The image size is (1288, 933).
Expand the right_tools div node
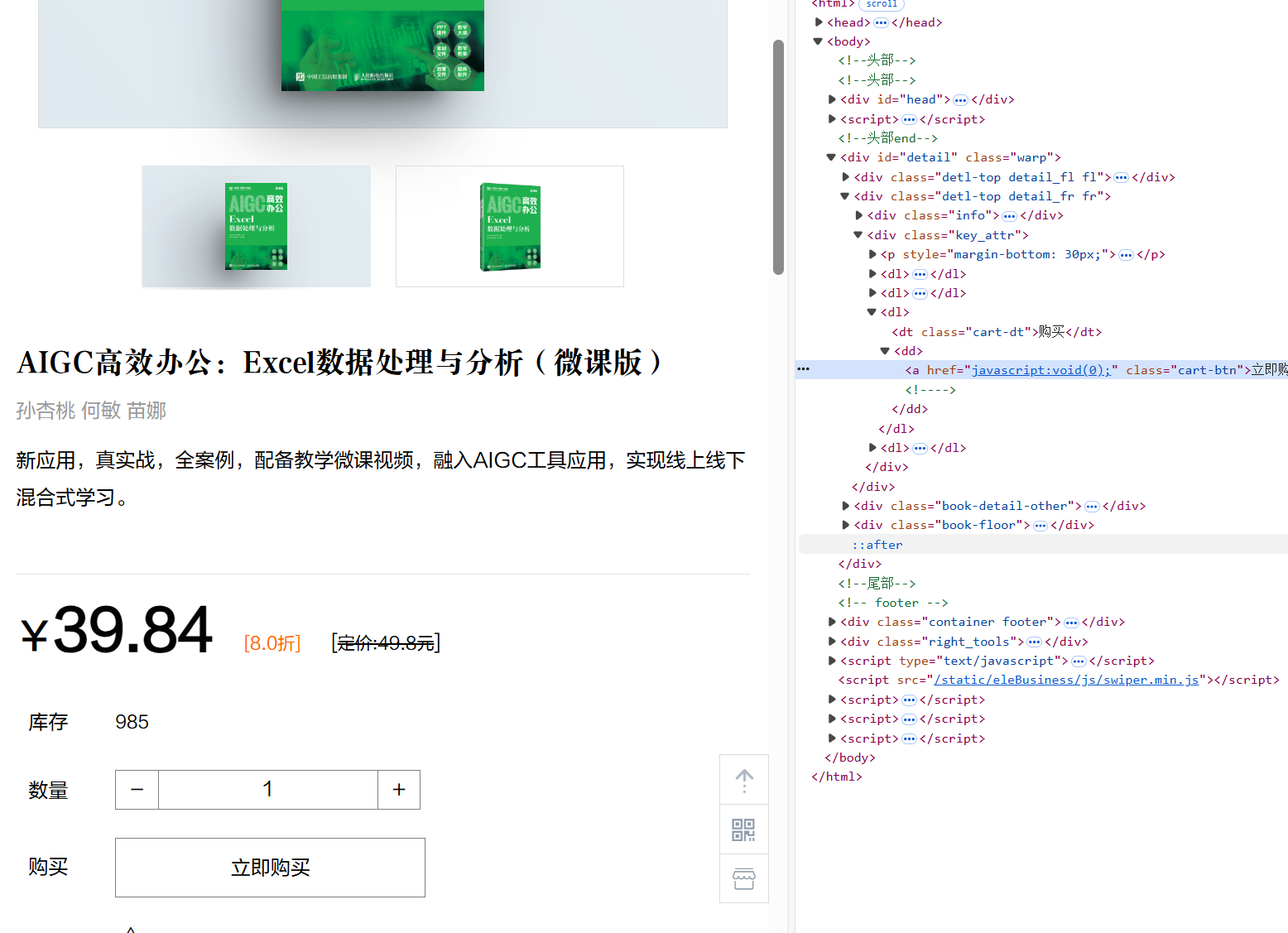pos(832,642)
